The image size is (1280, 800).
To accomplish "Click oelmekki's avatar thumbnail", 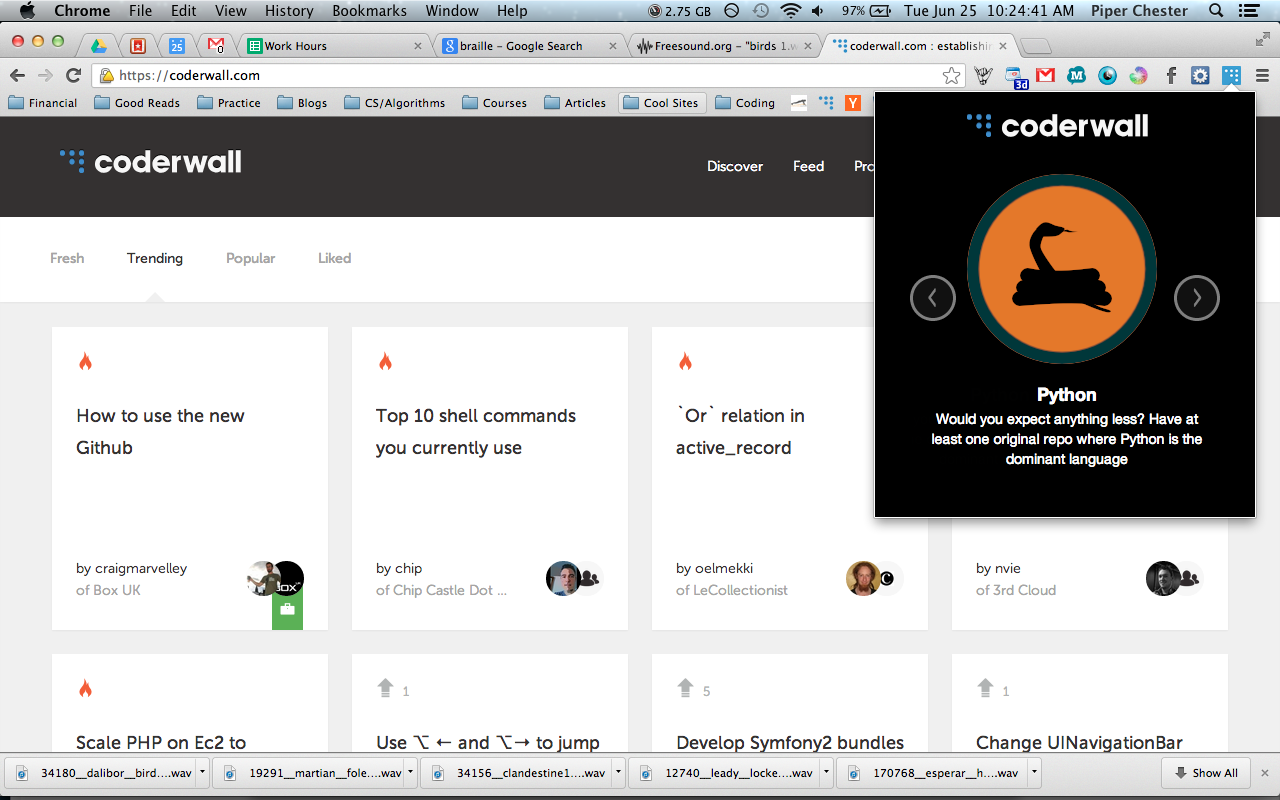I will (863, 578).
